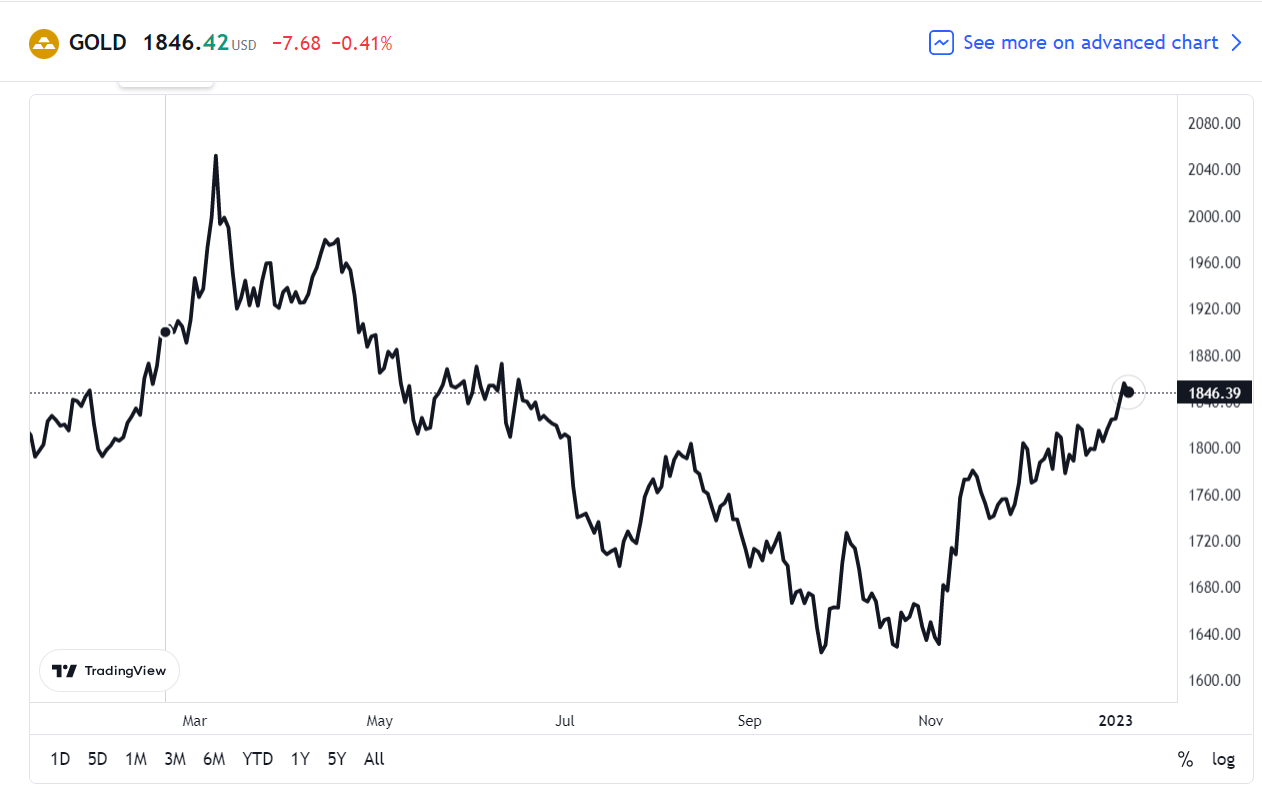
Task: Click the TradingView logo badge
Action: point(109,671)
